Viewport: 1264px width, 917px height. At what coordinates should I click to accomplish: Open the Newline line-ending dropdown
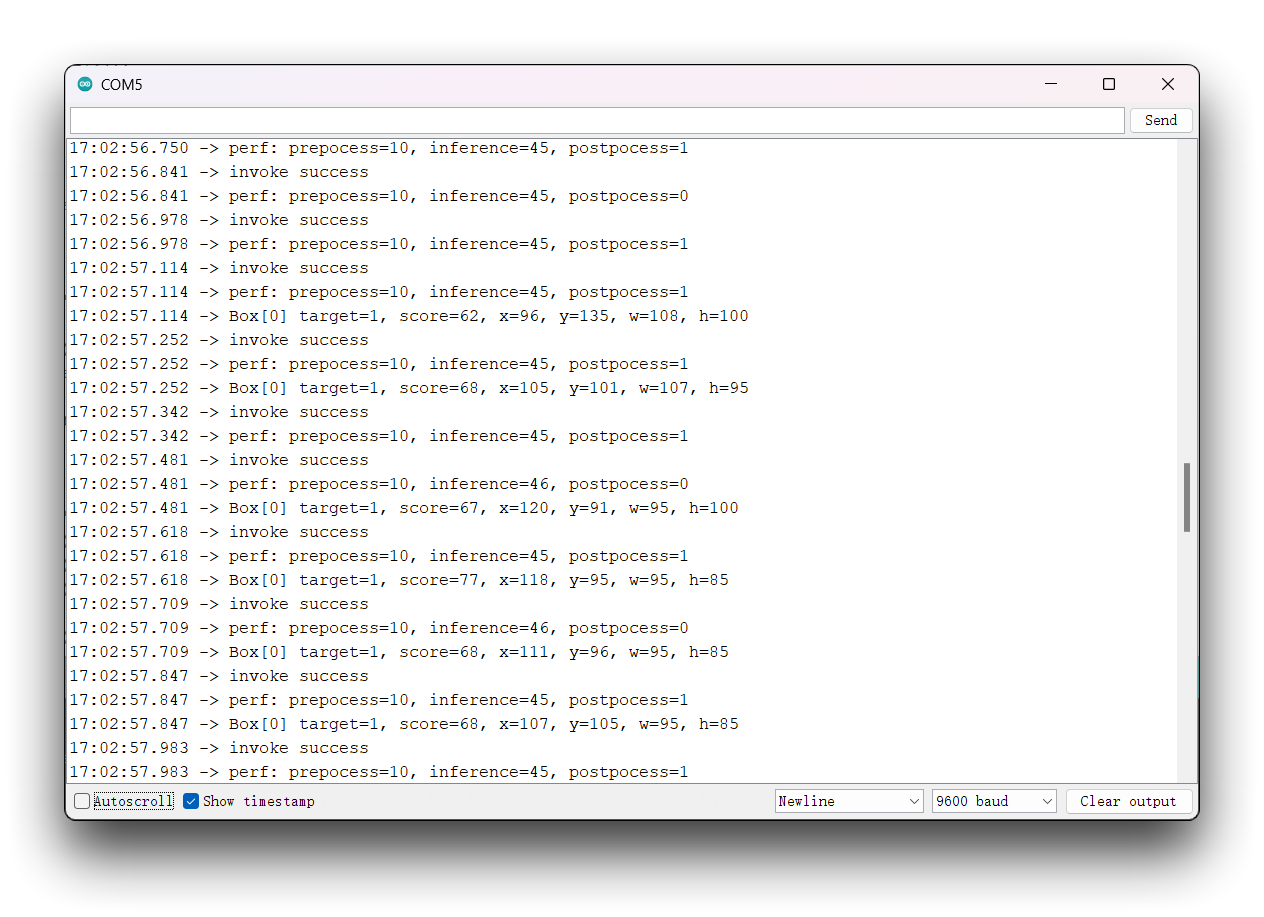pyautogui.click(x=849, y=801)
